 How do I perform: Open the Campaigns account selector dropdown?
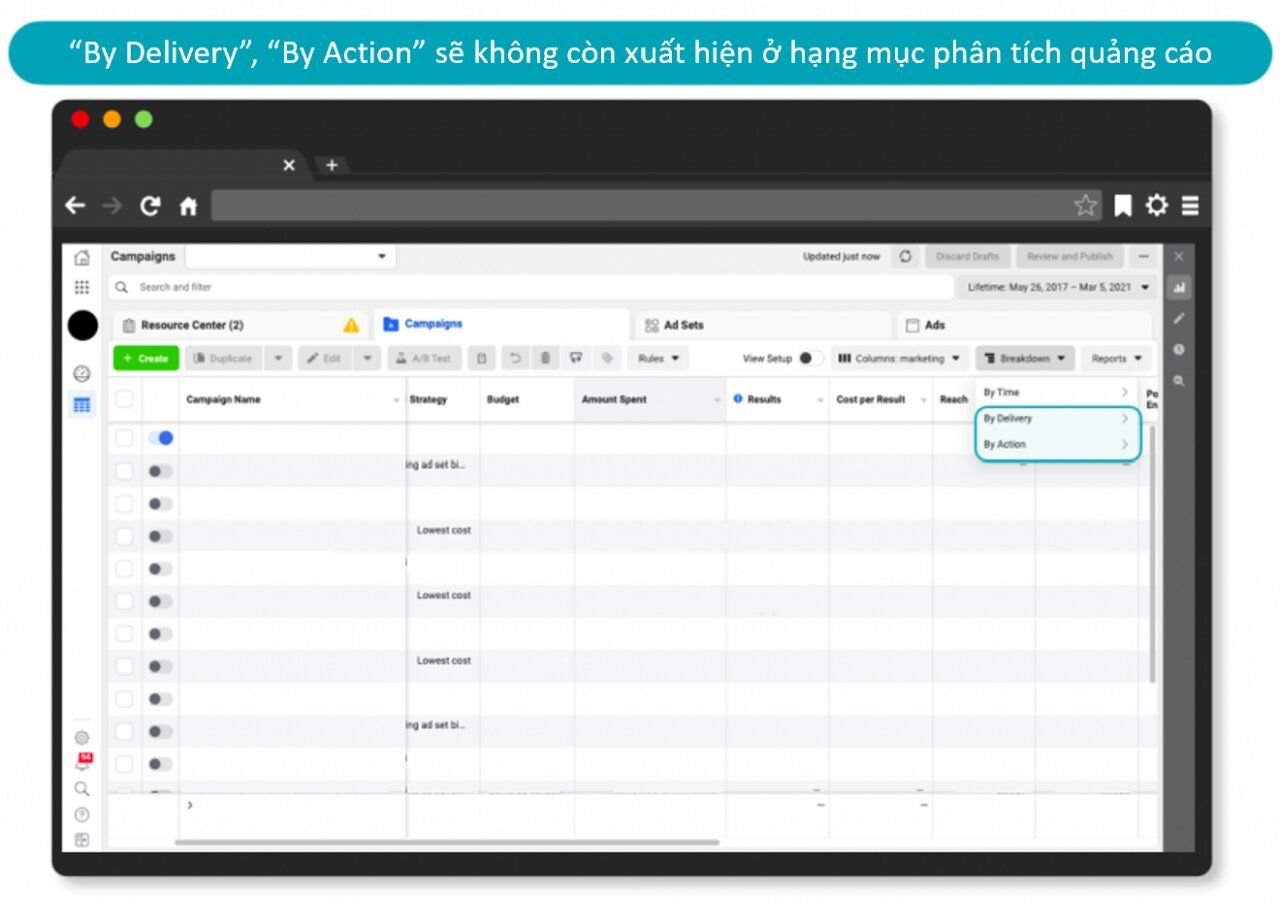[x=290, y=257]
